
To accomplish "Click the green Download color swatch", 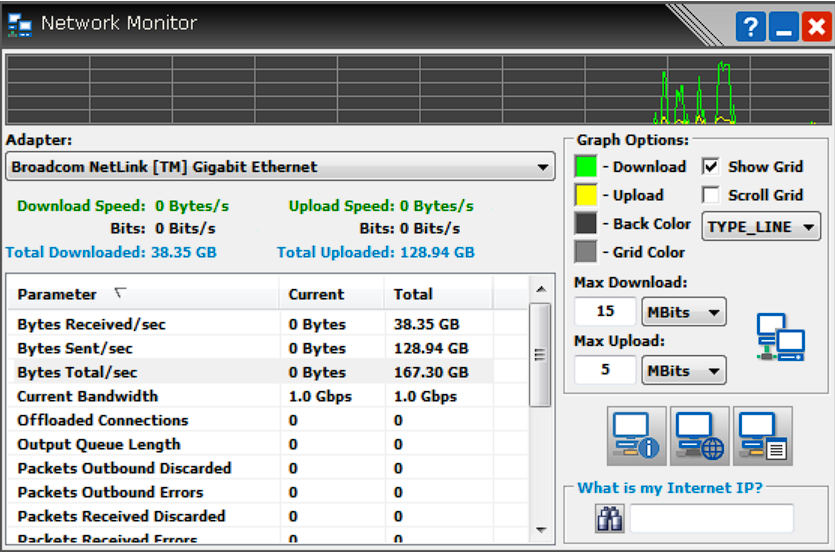I will pyautogui.click(x=586, y=167).
